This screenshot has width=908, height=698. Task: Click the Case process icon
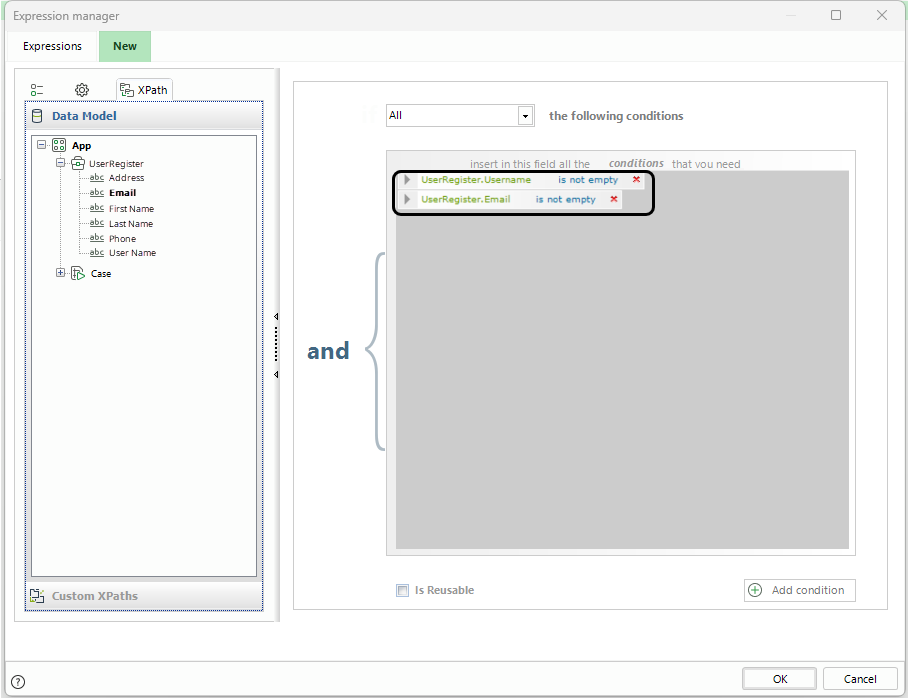78,273
